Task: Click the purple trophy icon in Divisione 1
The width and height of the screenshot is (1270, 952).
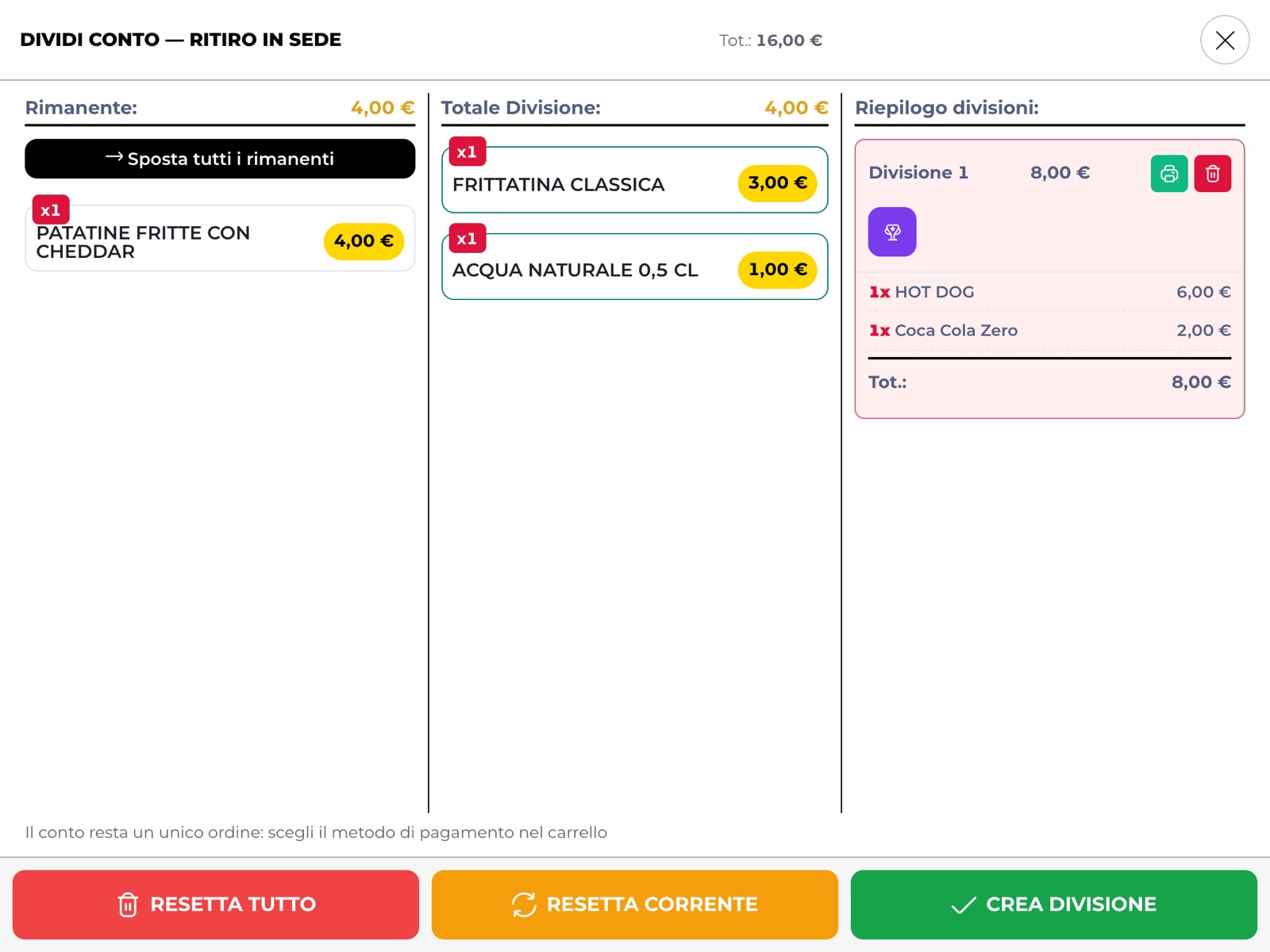Action: point(892,232)
